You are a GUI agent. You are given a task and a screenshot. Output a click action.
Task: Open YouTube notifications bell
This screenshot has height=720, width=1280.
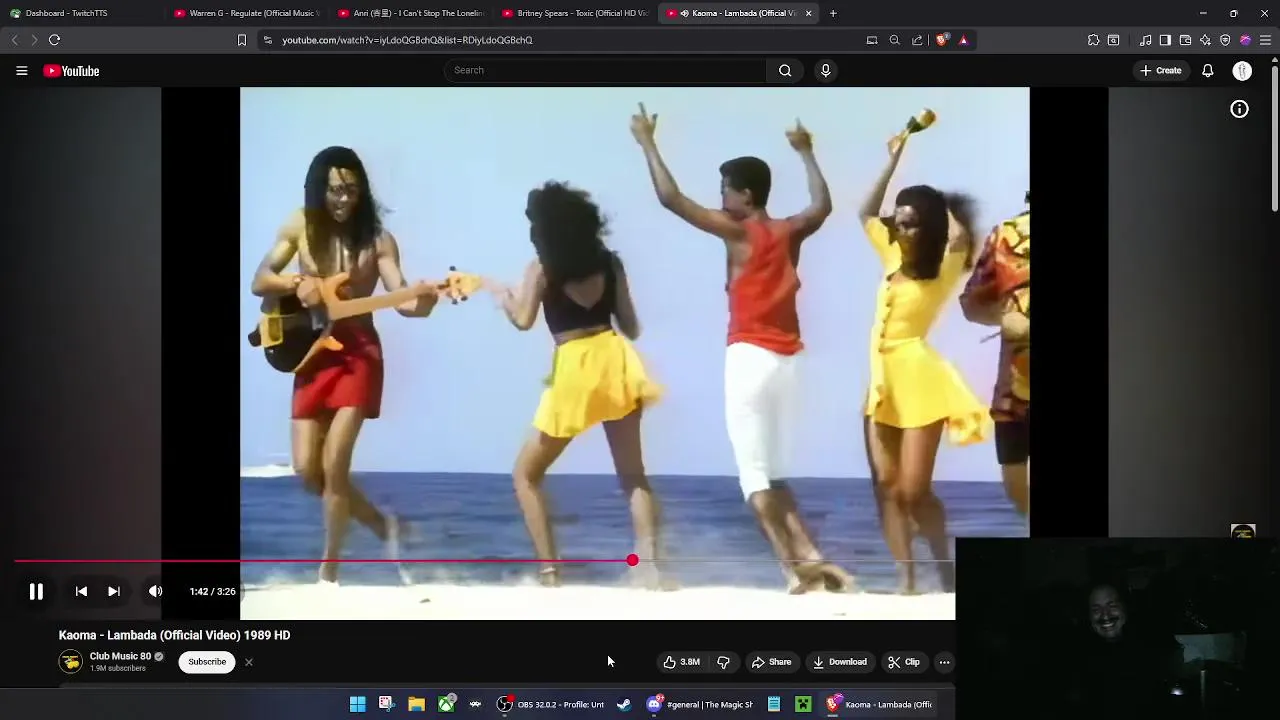click(x=1207, y=70)
